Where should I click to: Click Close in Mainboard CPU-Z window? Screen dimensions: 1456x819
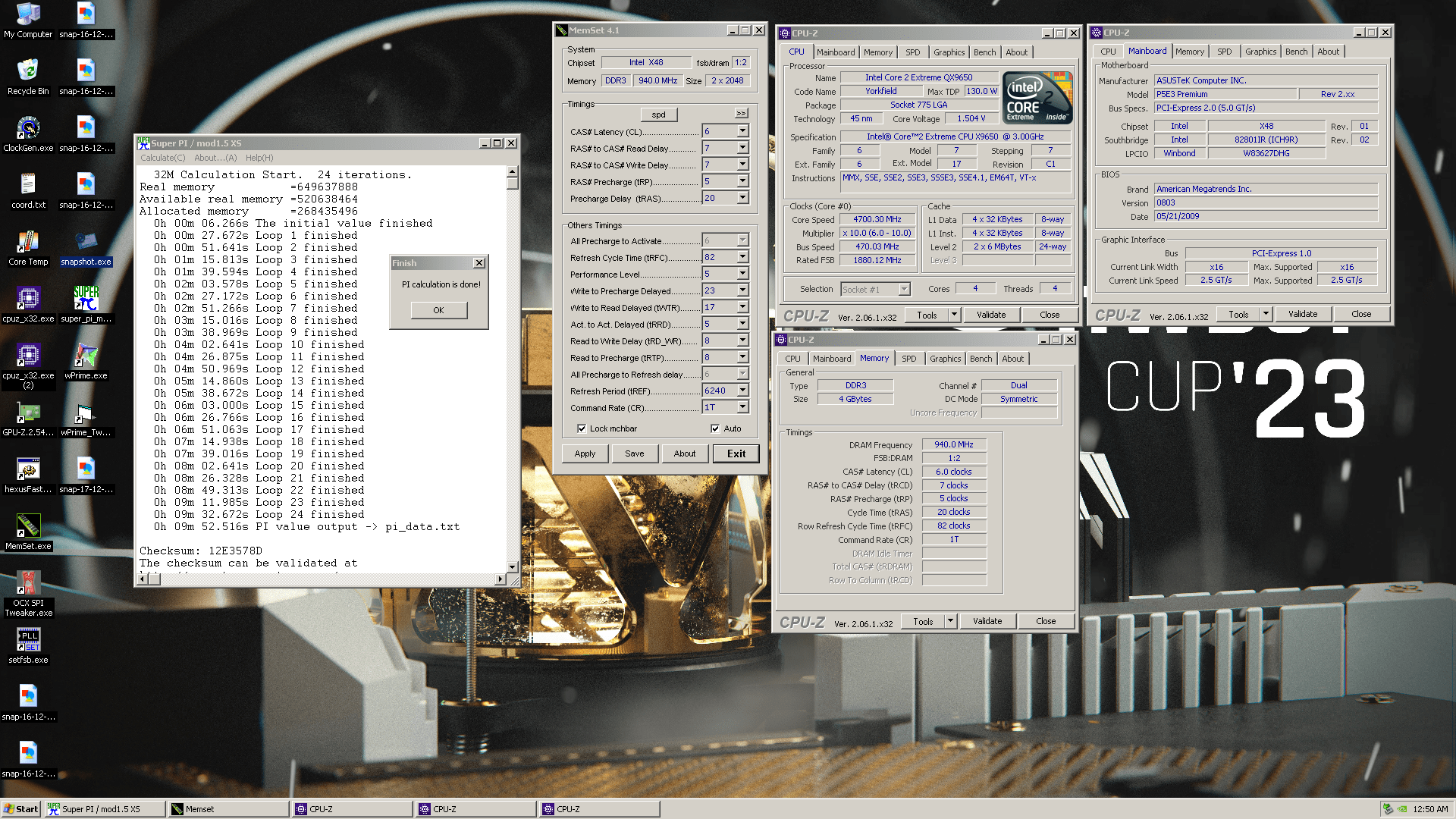1360,314
